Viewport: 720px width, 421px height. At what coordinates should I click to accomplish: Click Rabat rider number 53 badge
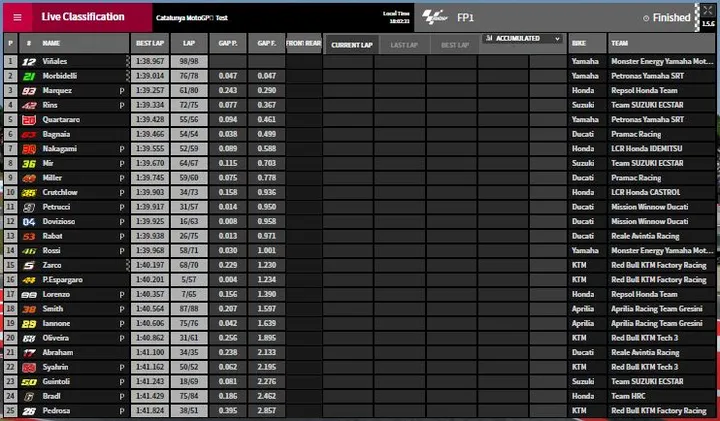pos(29,236)
